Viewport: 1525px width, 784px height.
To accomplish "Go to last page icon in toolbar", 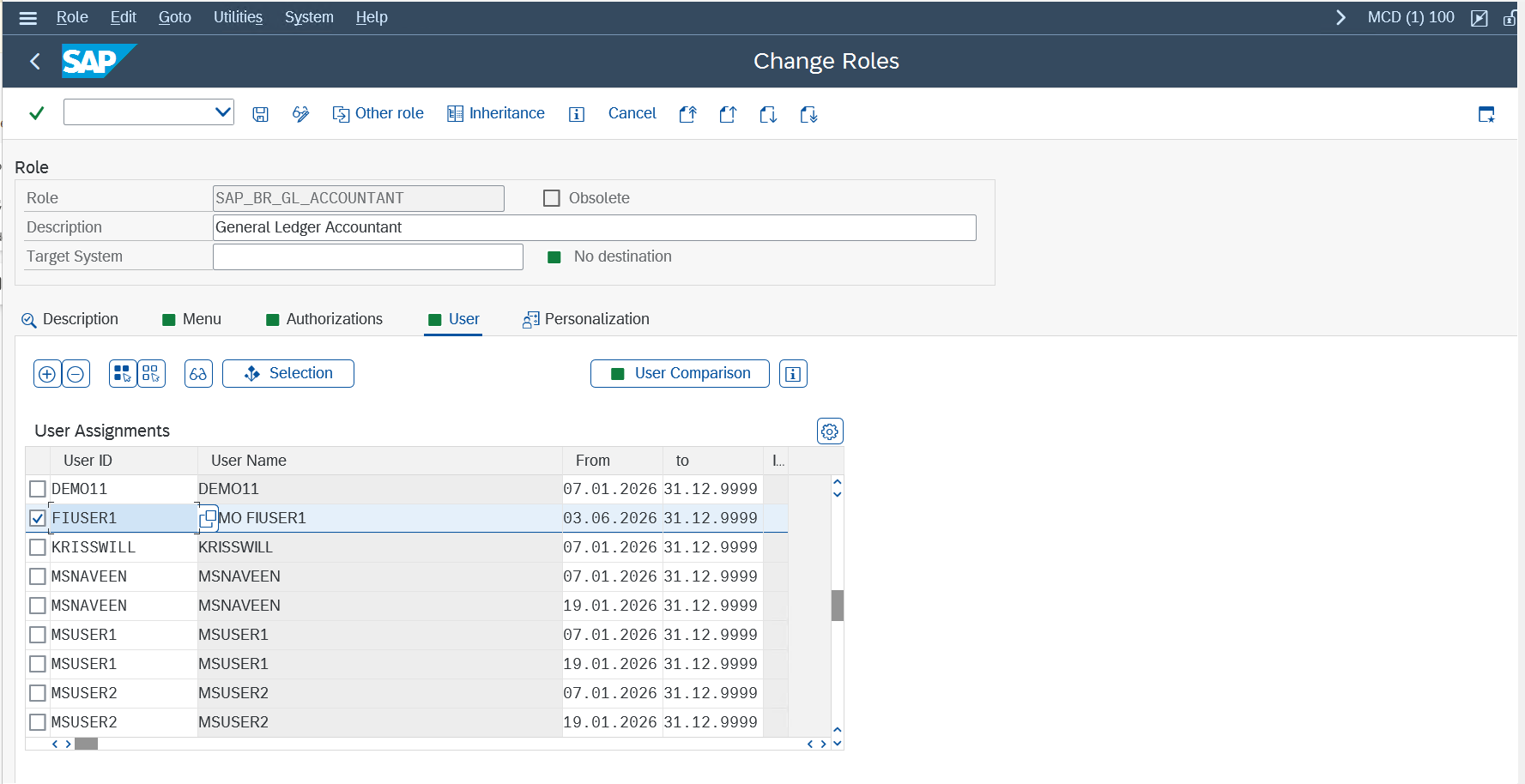I will coord(808,114).
